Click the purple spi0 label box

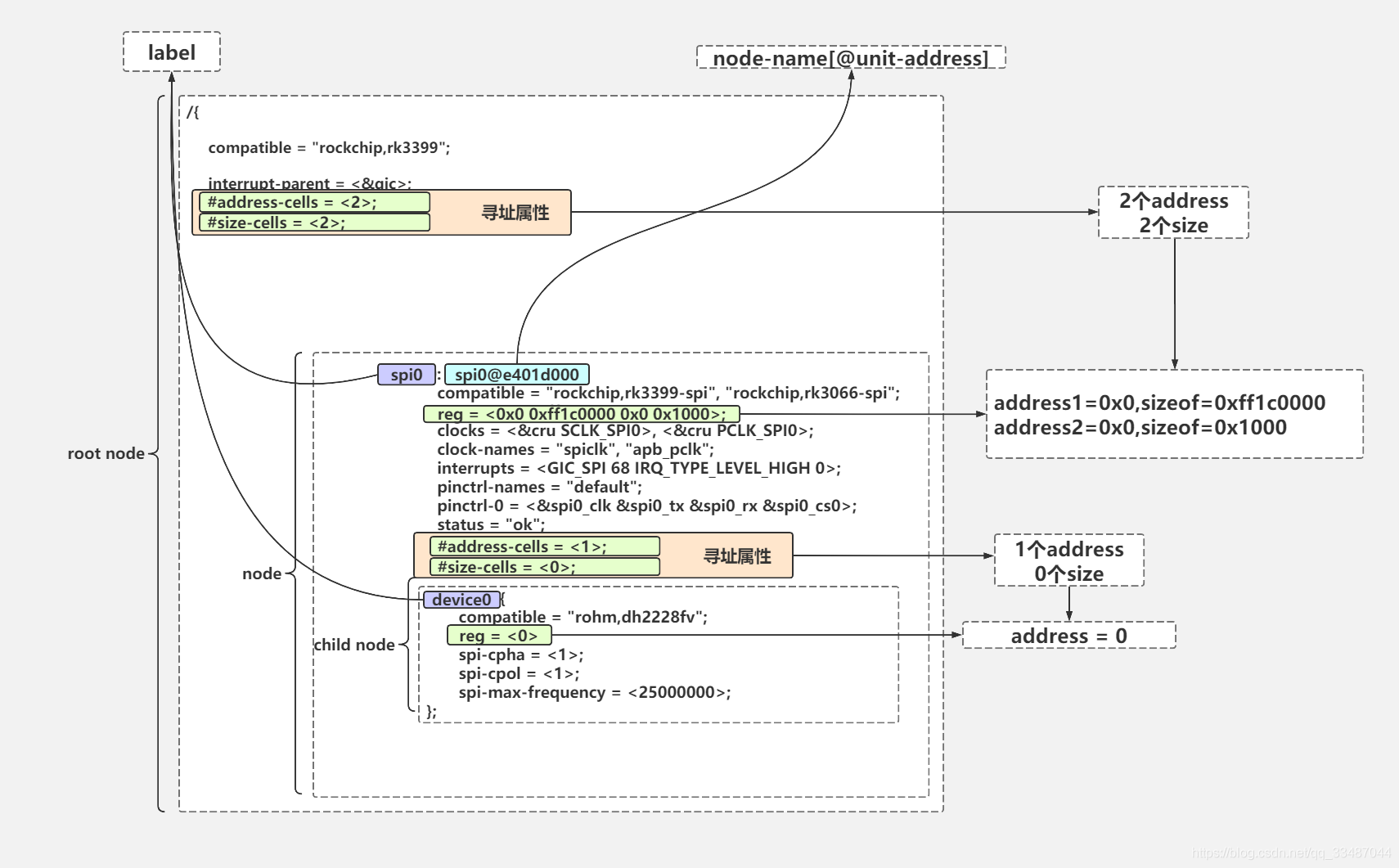pyautogui.click(x=407, y=375)
